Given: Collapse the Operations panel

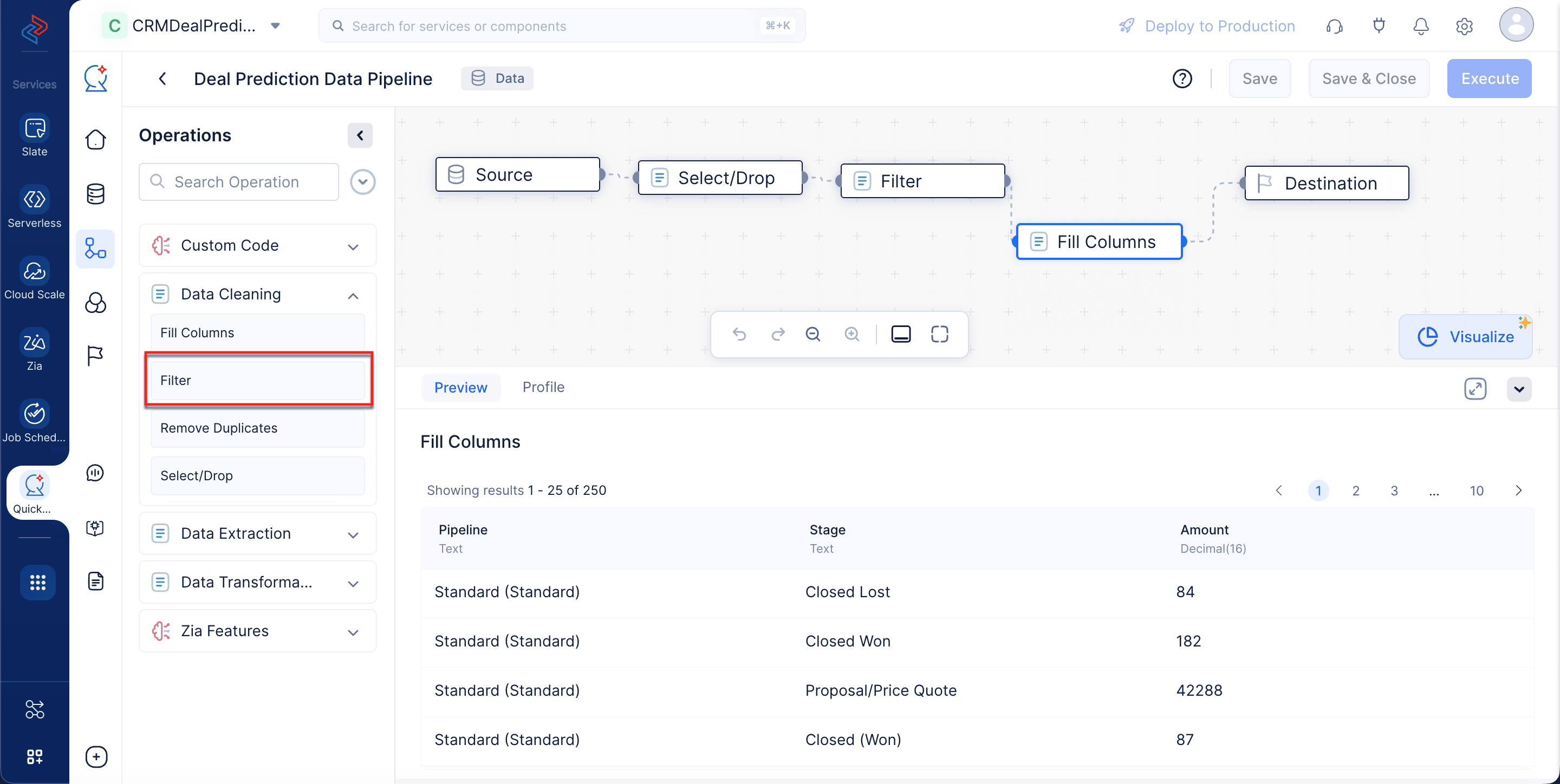Looking at the screenshot, I should pyautogui.click(x=360, y=135).
